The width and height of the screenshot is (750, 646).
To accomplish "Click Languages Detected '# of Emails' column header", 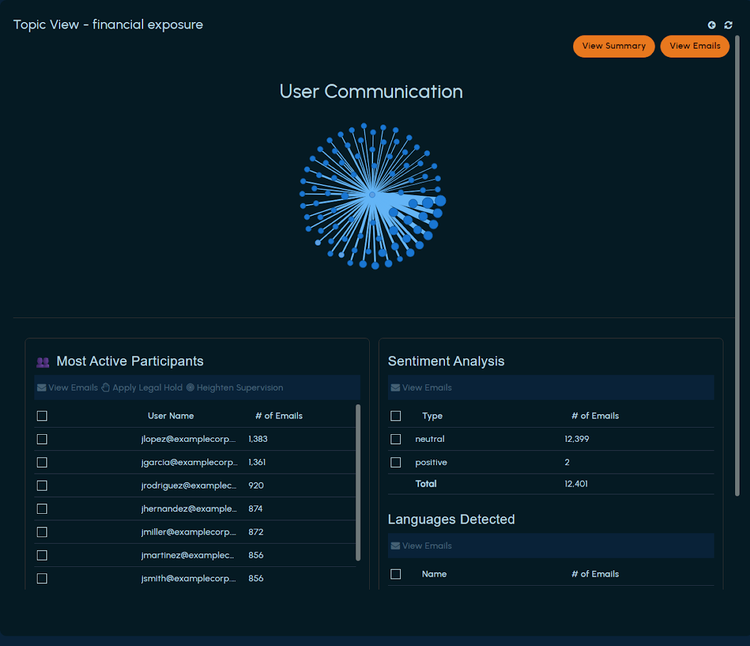I will pyautogui.click(x=595, y=574).
